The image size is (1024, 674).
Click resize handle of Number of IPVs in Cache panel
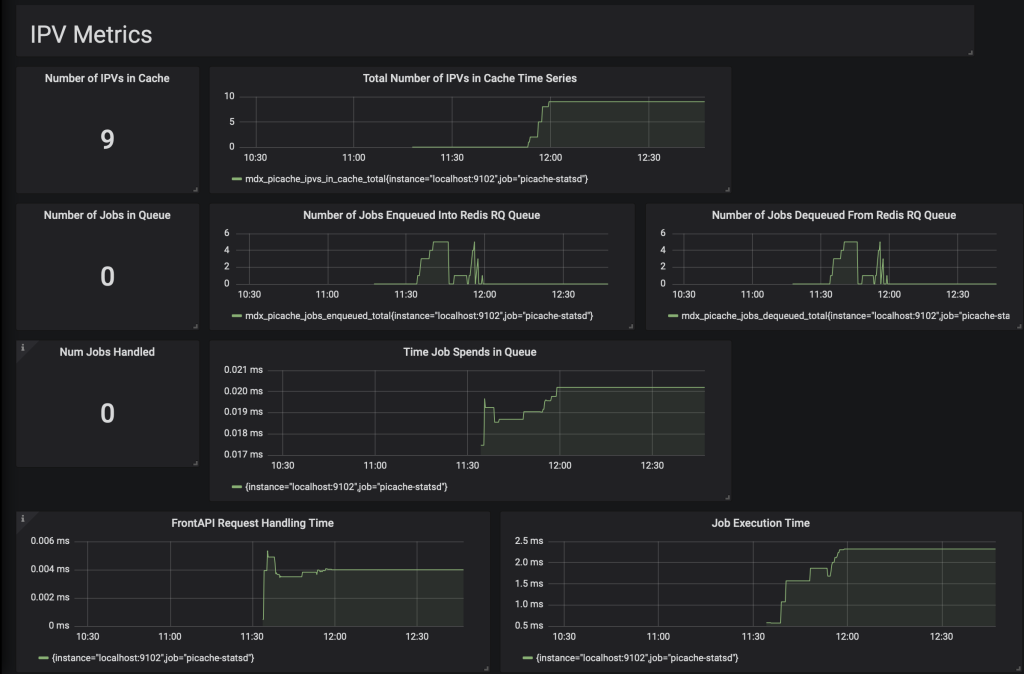(195, 188)
